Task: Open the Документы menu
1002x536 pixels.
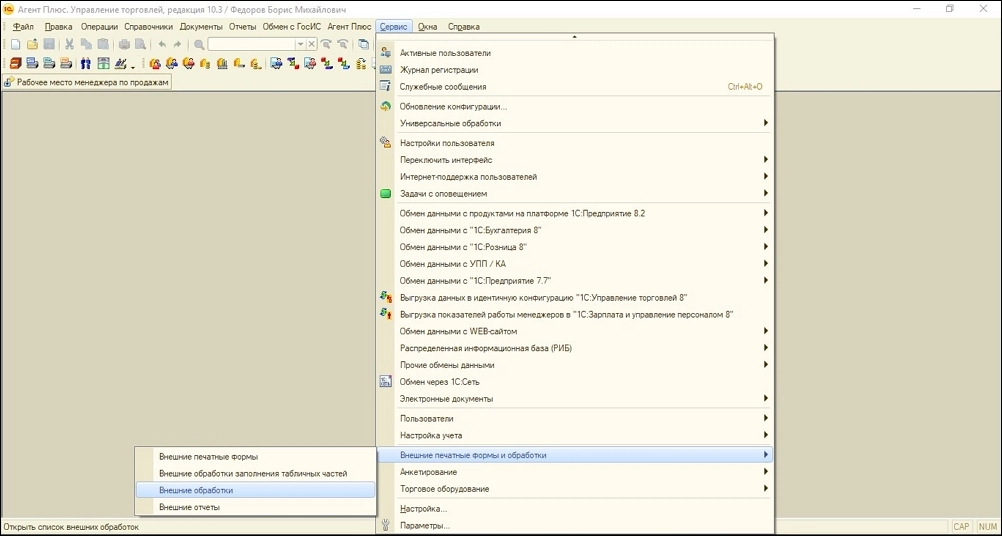Action: point(201,27)
